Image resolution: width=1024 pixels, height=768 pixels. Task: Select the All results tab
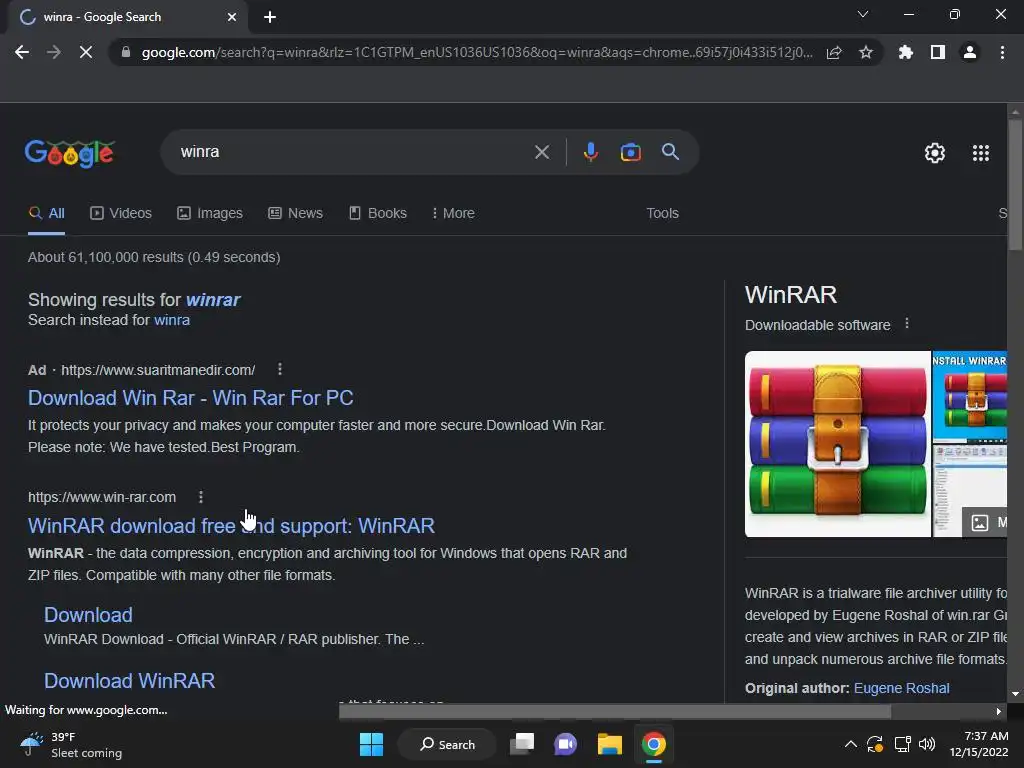click(47, 214)
